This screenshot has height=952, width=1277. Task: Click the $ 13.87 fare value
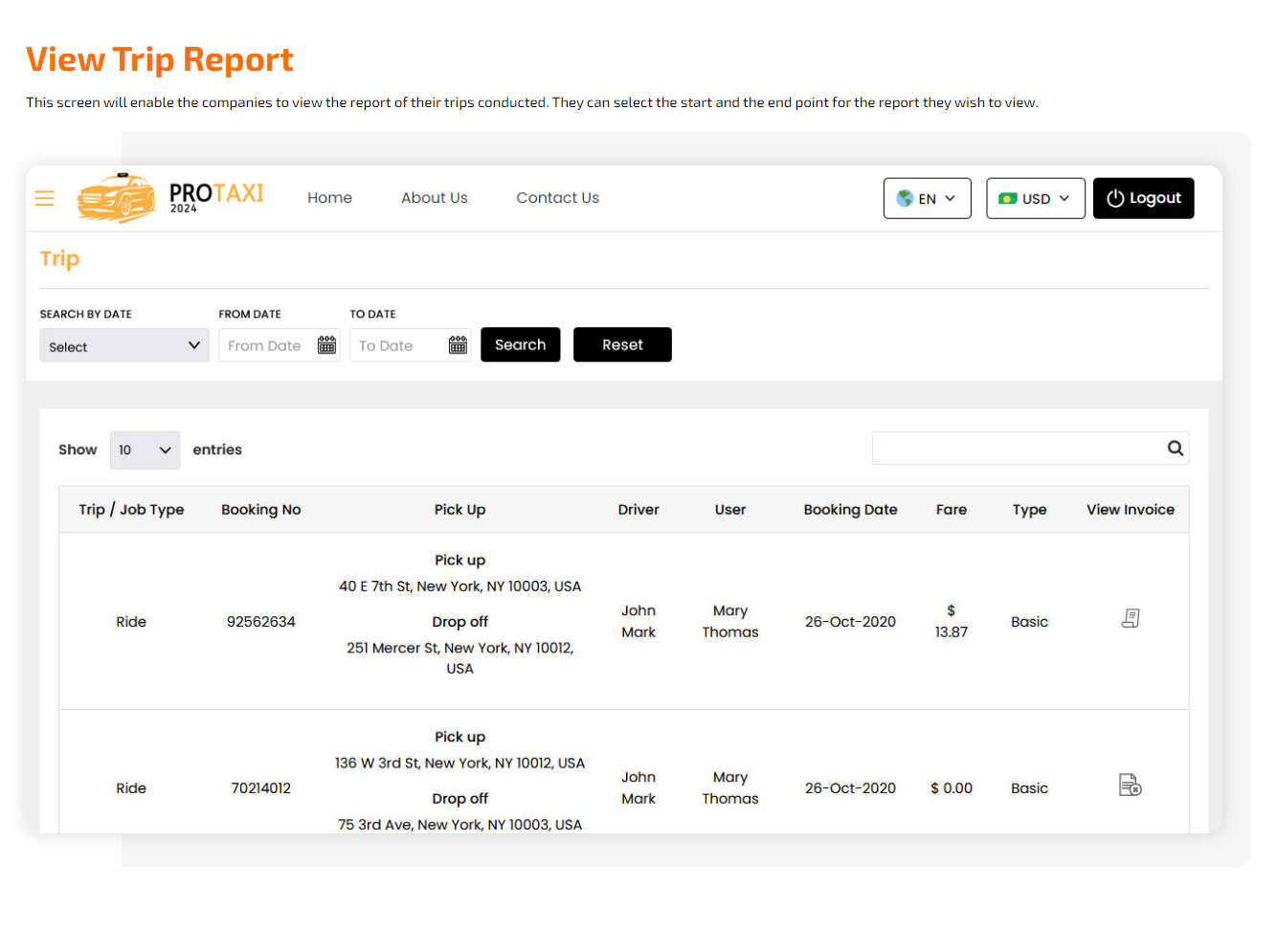(x=952, y=621)
